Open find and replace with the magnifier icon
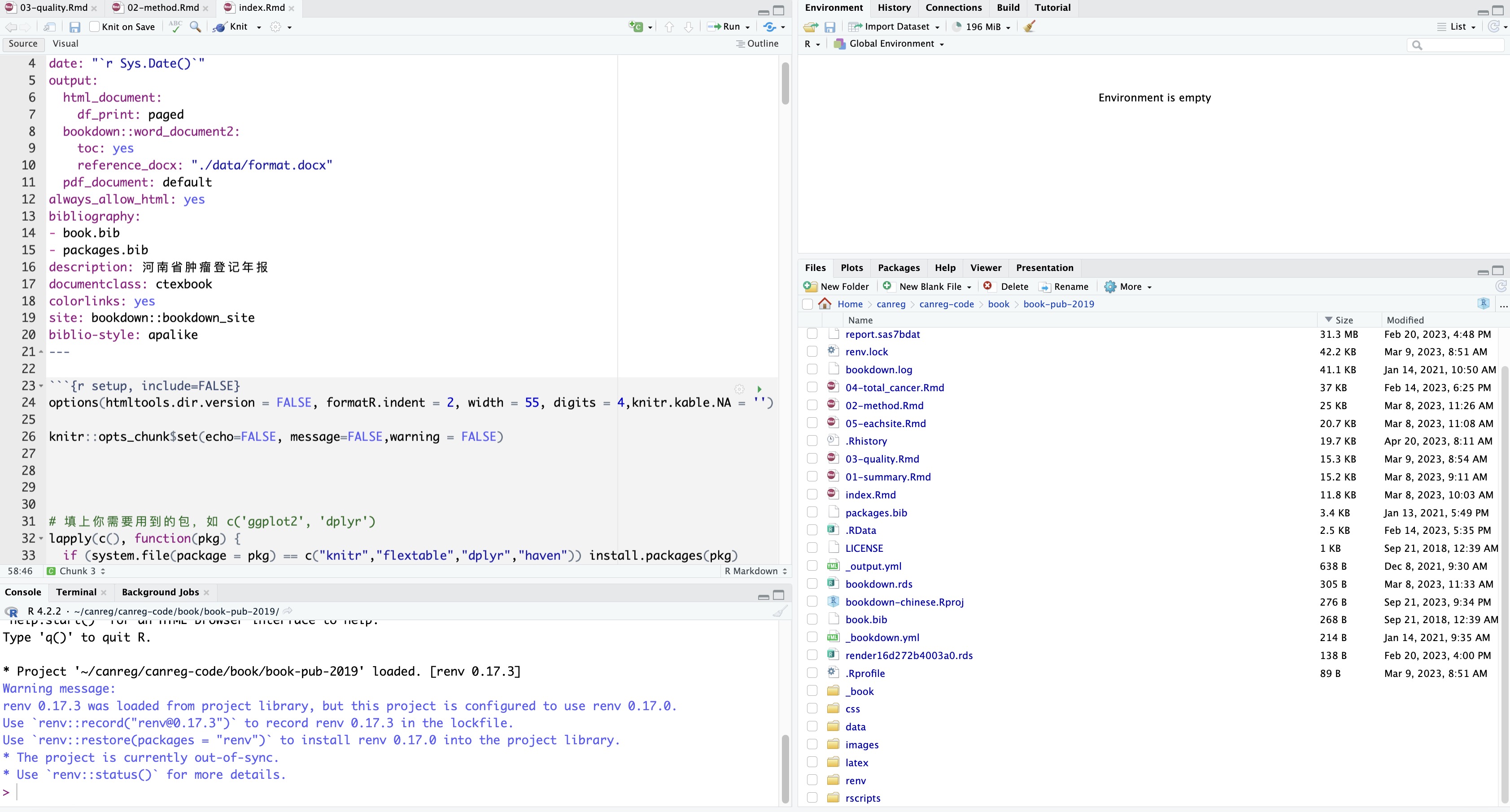 click(195, 27)
